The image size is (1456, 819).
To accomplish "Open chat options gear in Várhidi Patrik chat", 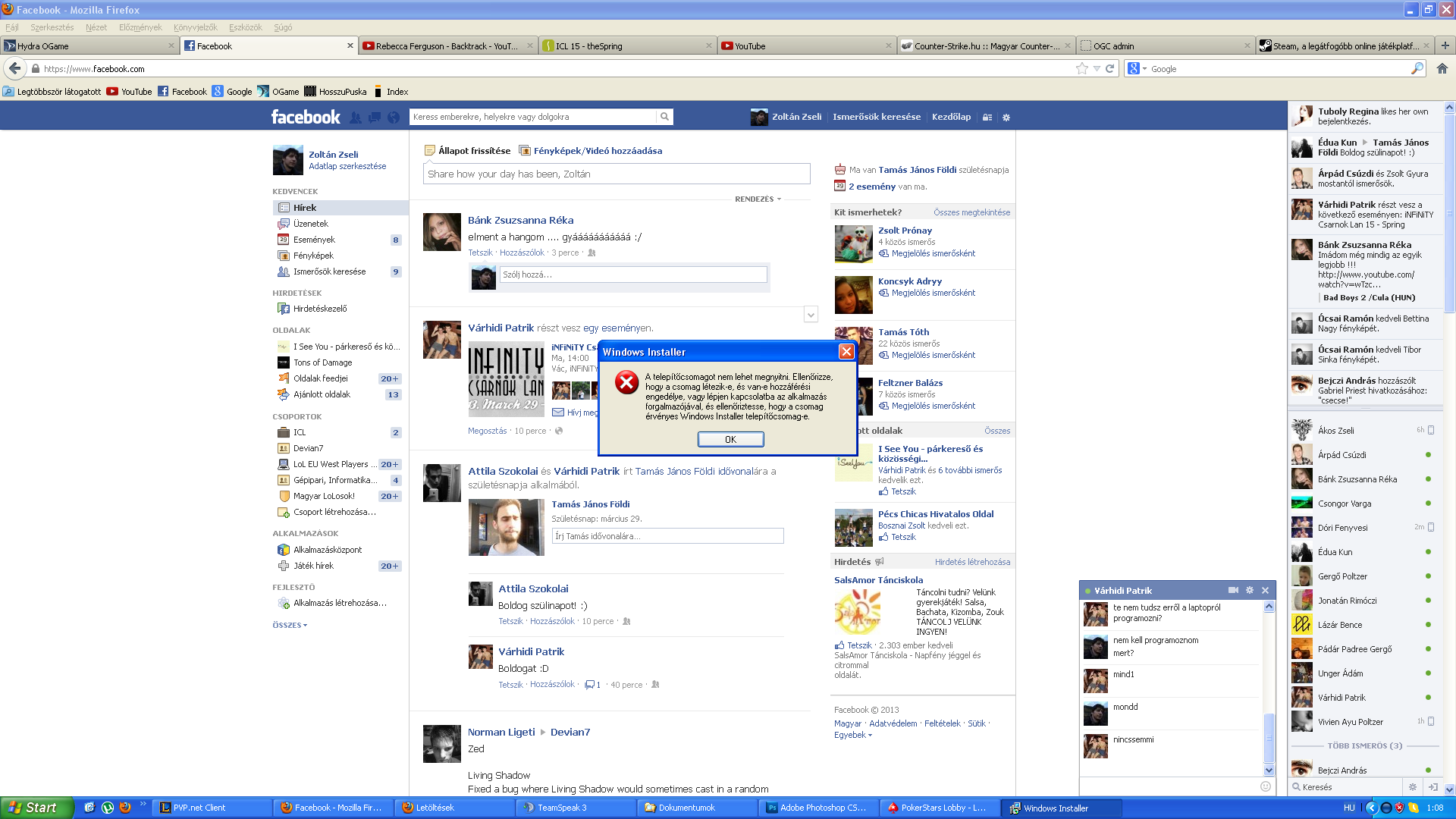I will pyautogui.click(x=1250, y=590).
